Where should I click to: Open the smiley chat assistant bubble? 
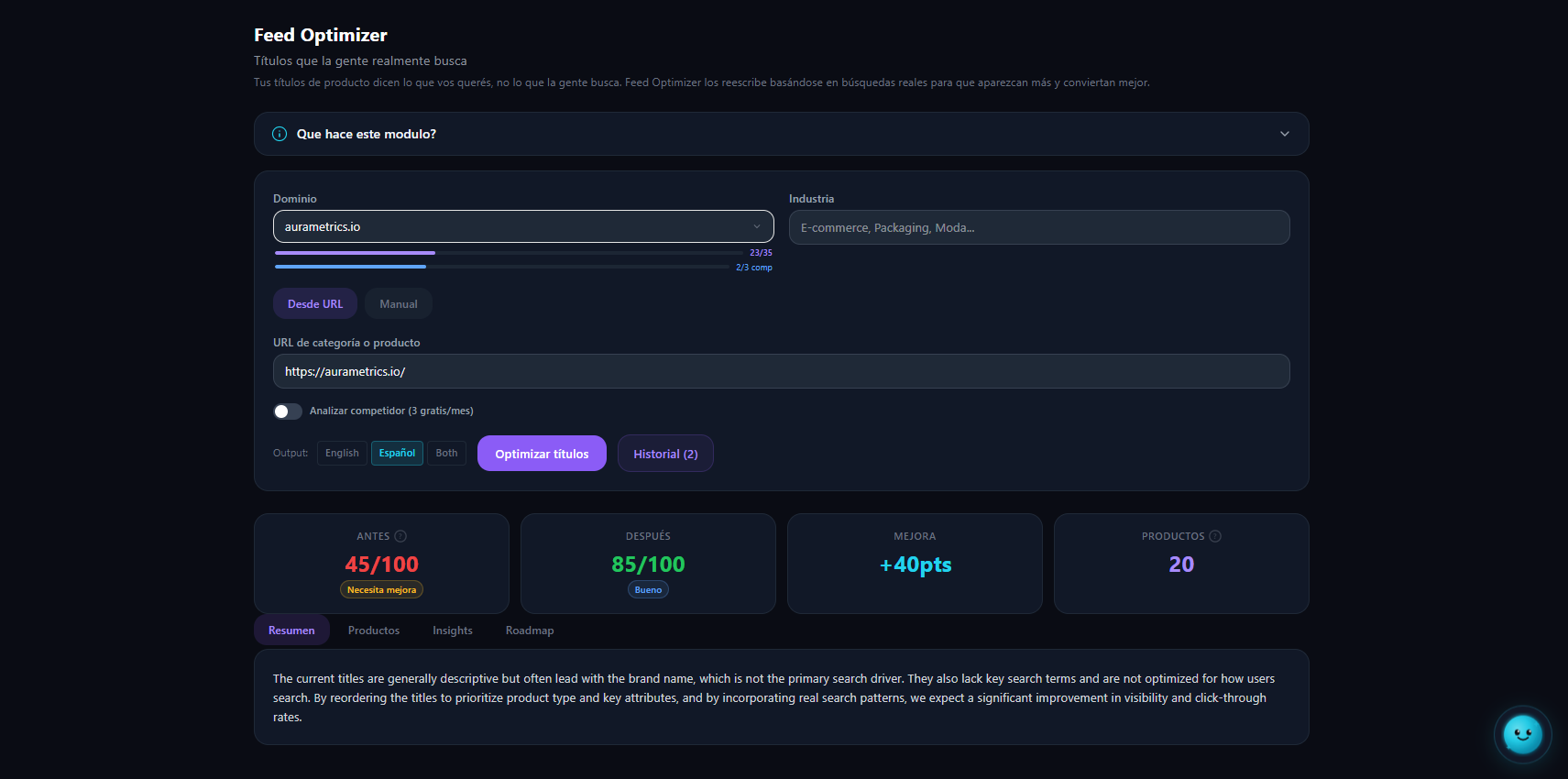tap(1522, 734)
